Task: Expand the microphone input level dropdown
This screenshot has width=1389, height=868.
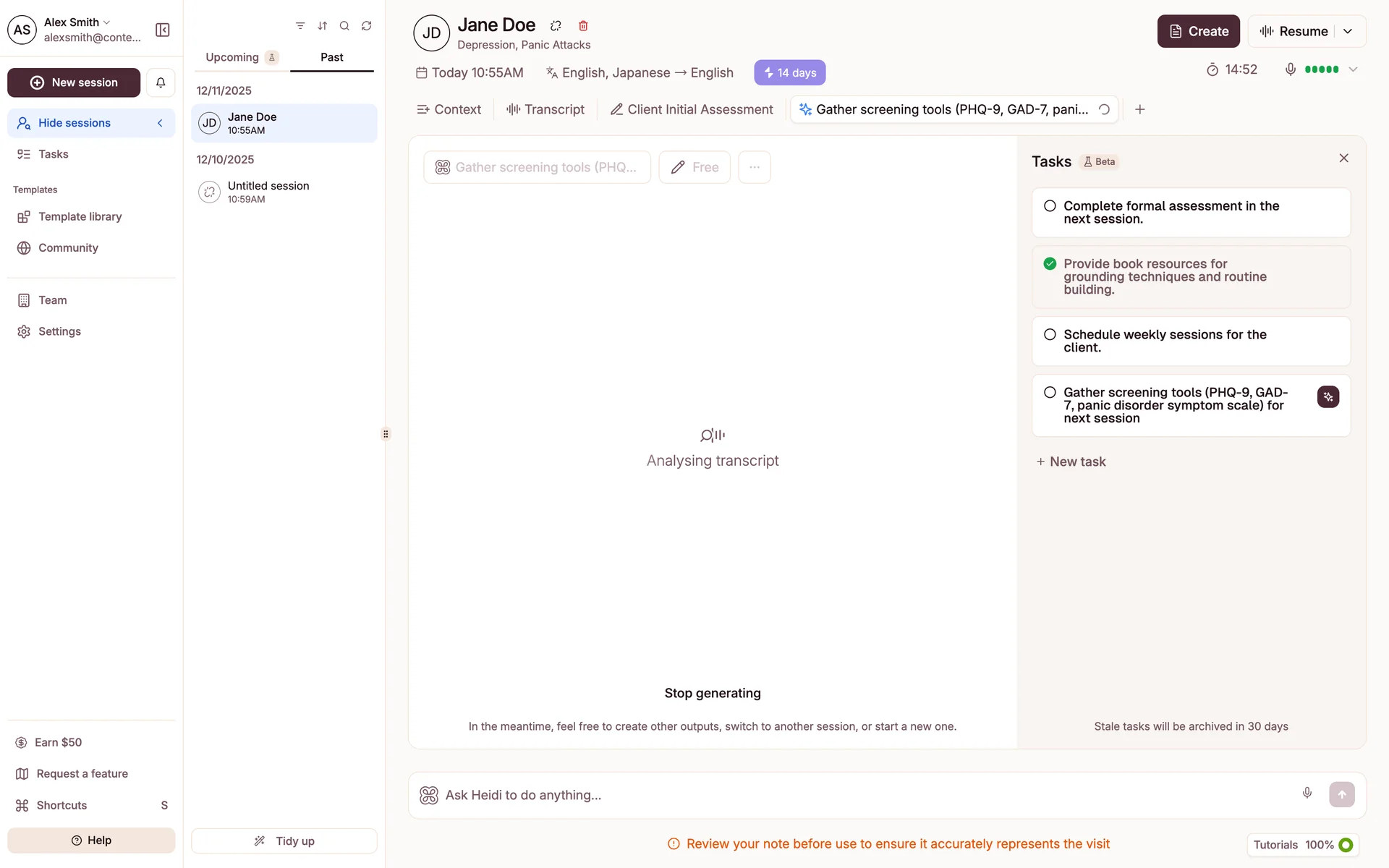Action: click(x=1353, y=69)
